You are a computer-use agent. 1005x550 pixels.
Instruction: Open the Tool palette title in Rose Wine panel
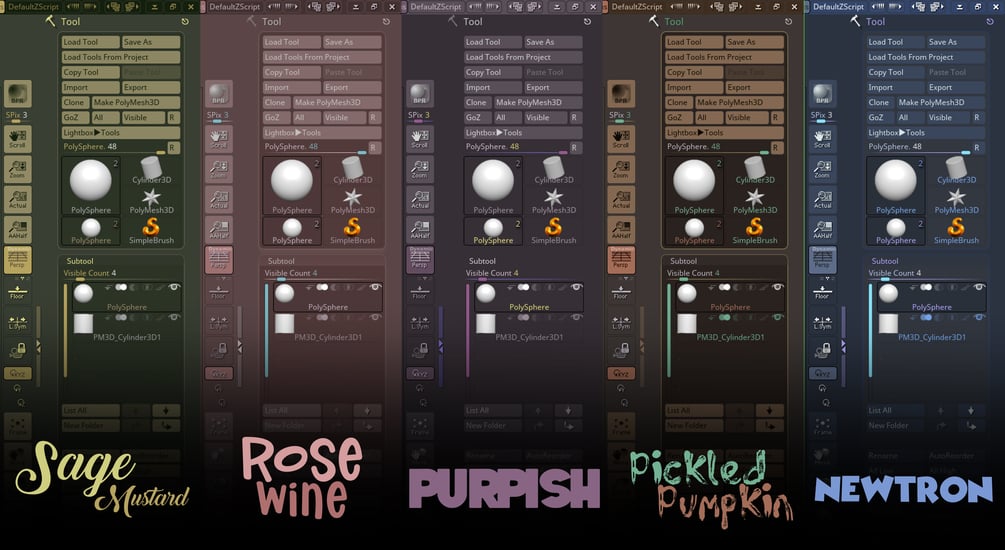click(x=272, y=21)
